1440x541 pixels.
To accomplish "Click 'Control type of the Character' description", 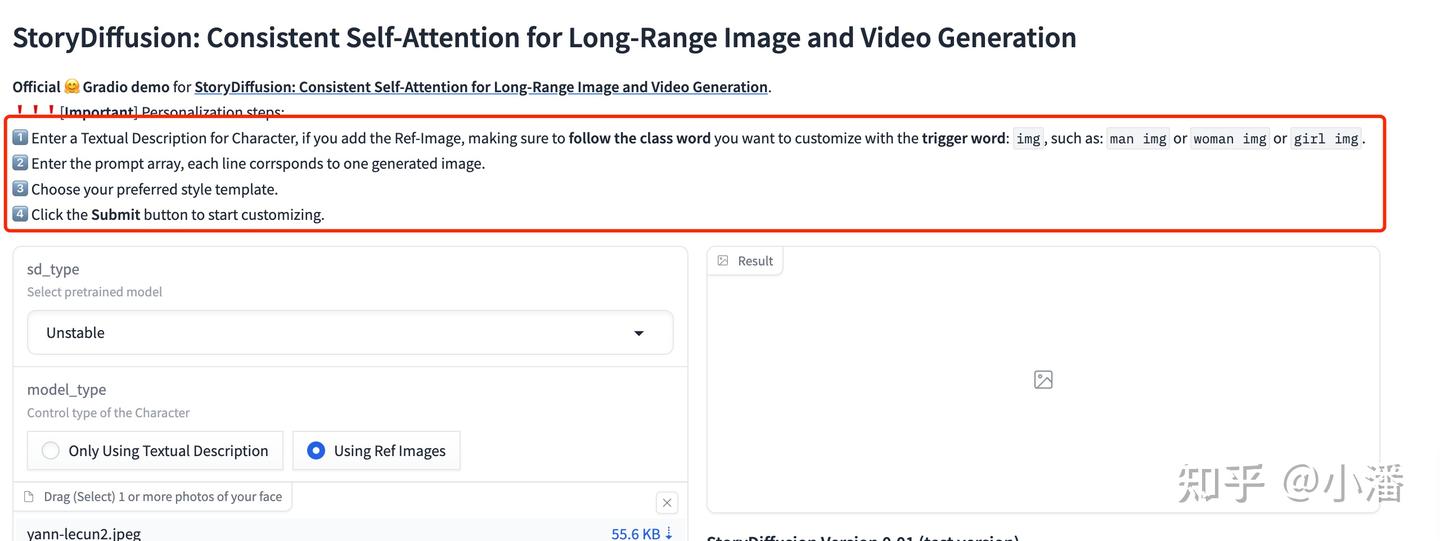I will (108, 413).
